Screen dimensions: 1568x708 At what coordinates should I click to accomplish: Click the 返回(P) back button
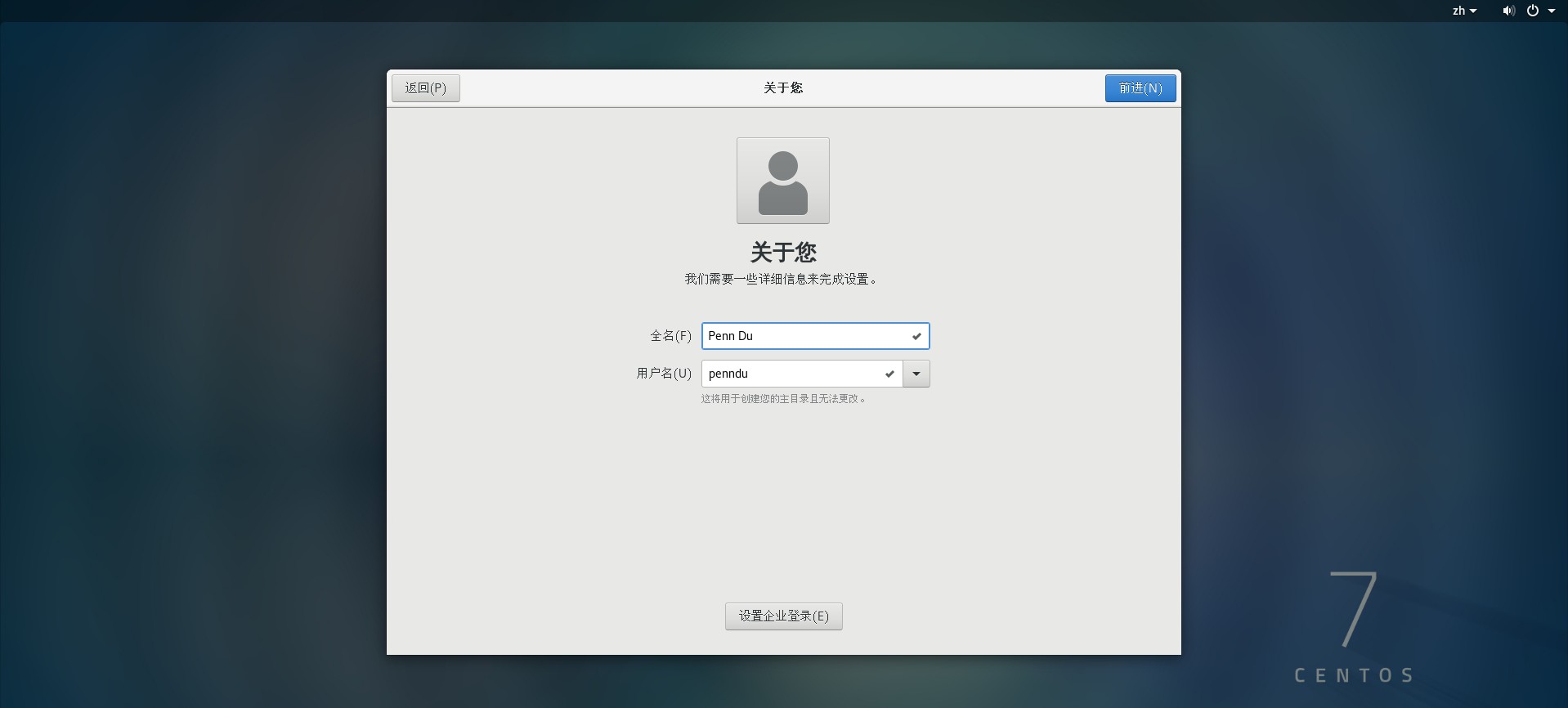[425, 88]
